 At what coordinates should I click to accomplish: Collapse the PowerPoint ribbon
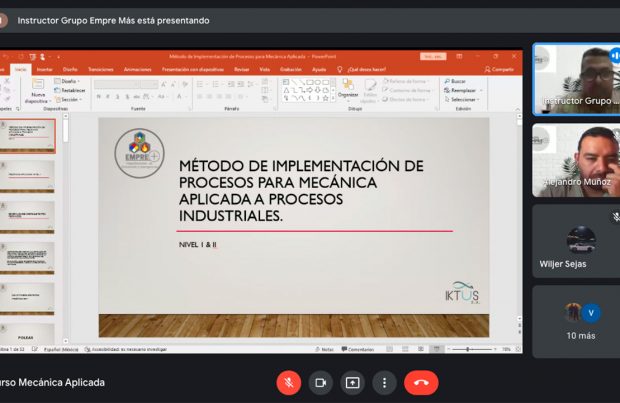pos(518,109)
